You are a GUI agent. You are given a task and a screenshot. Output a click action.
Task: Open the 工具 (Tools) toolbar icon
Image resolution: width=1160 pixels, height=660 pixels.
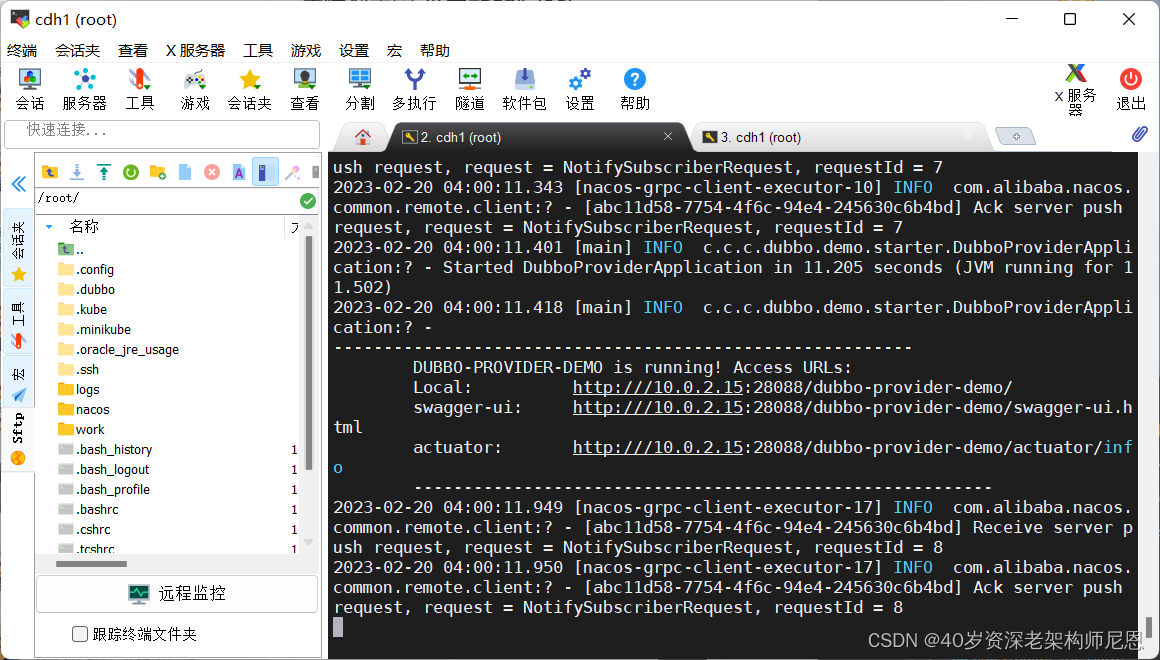(x=139, y=89)
